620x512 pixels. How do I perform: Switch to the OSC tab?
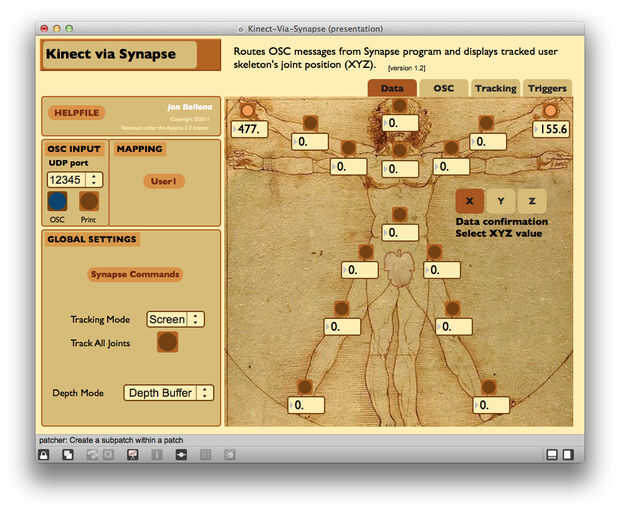444,88
